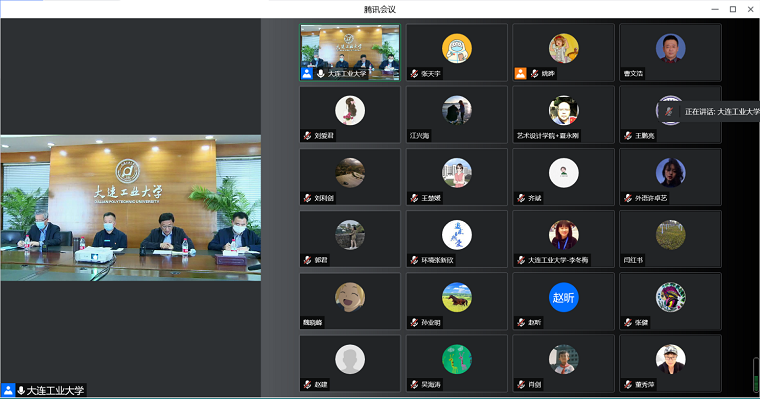Click the muted mic icon of 大连工业大学-李冬梅
Image resolution: width=760 pixels, height=399 pixels.
click(521, 260)
